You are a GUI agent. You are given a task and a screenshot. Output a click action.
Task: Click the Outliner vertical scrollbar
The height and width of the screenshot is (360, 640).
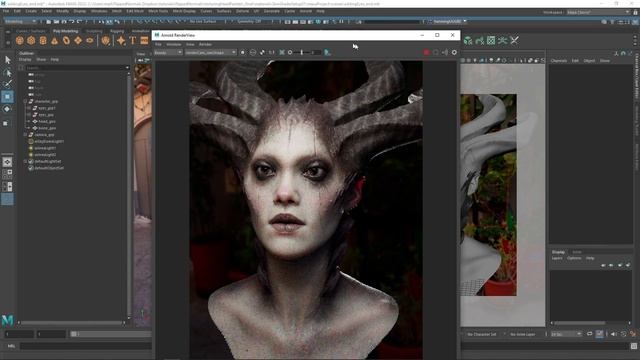[x=129, y=195]
